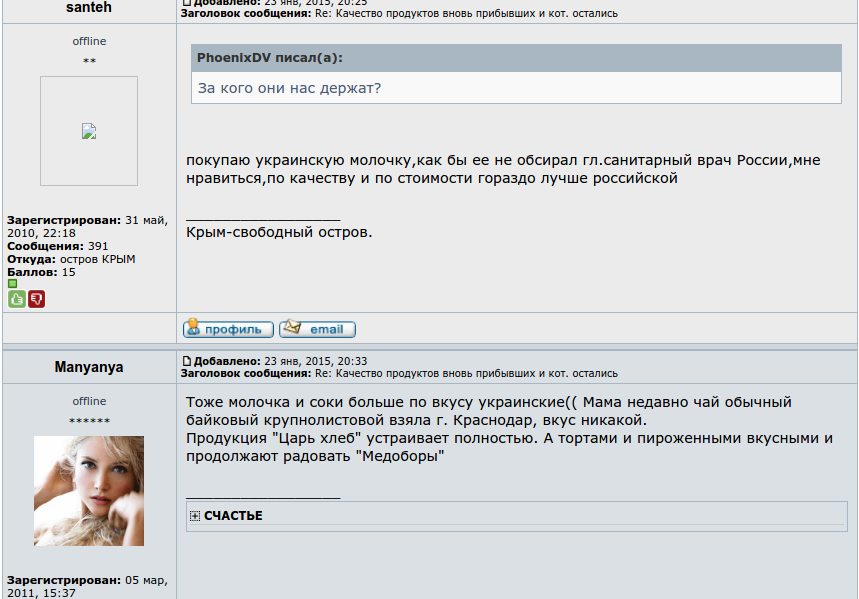The height and width of the screenshot is (599, 859).
Task: Click the red thumbs-down reputation icon
Action: (x=36, y=298)
